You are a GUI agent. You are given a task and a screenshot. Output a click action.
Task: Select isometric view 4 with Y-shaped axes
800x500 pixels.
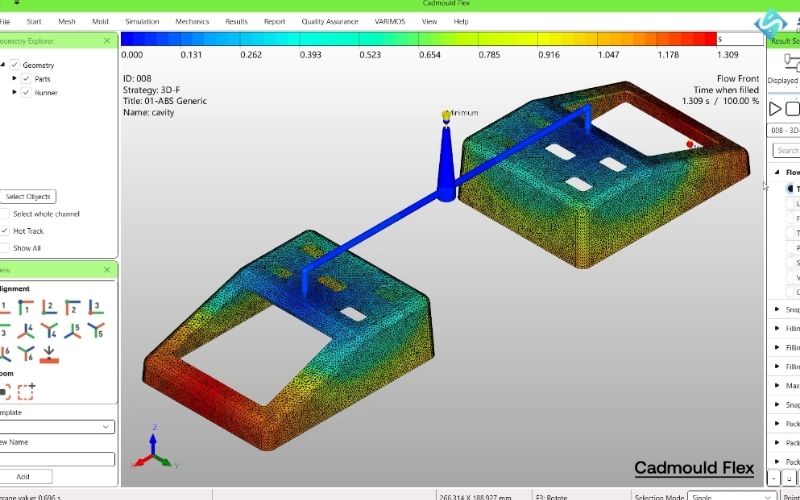[x=49, y=331]
